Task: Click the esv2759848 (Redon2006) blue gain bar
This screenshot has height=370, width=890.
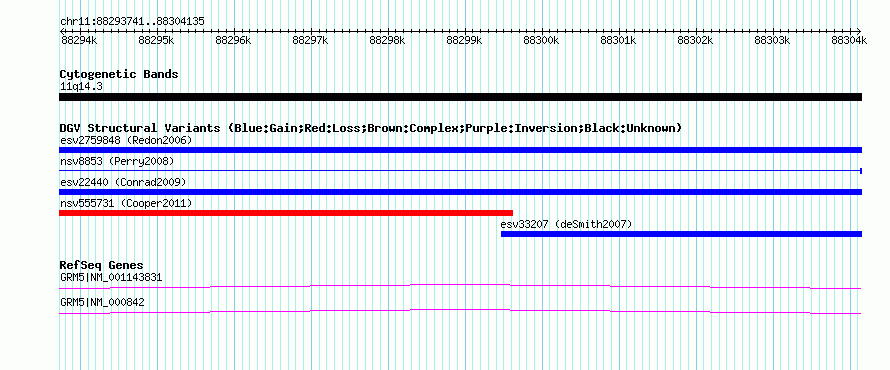Action: coord(460,150)
